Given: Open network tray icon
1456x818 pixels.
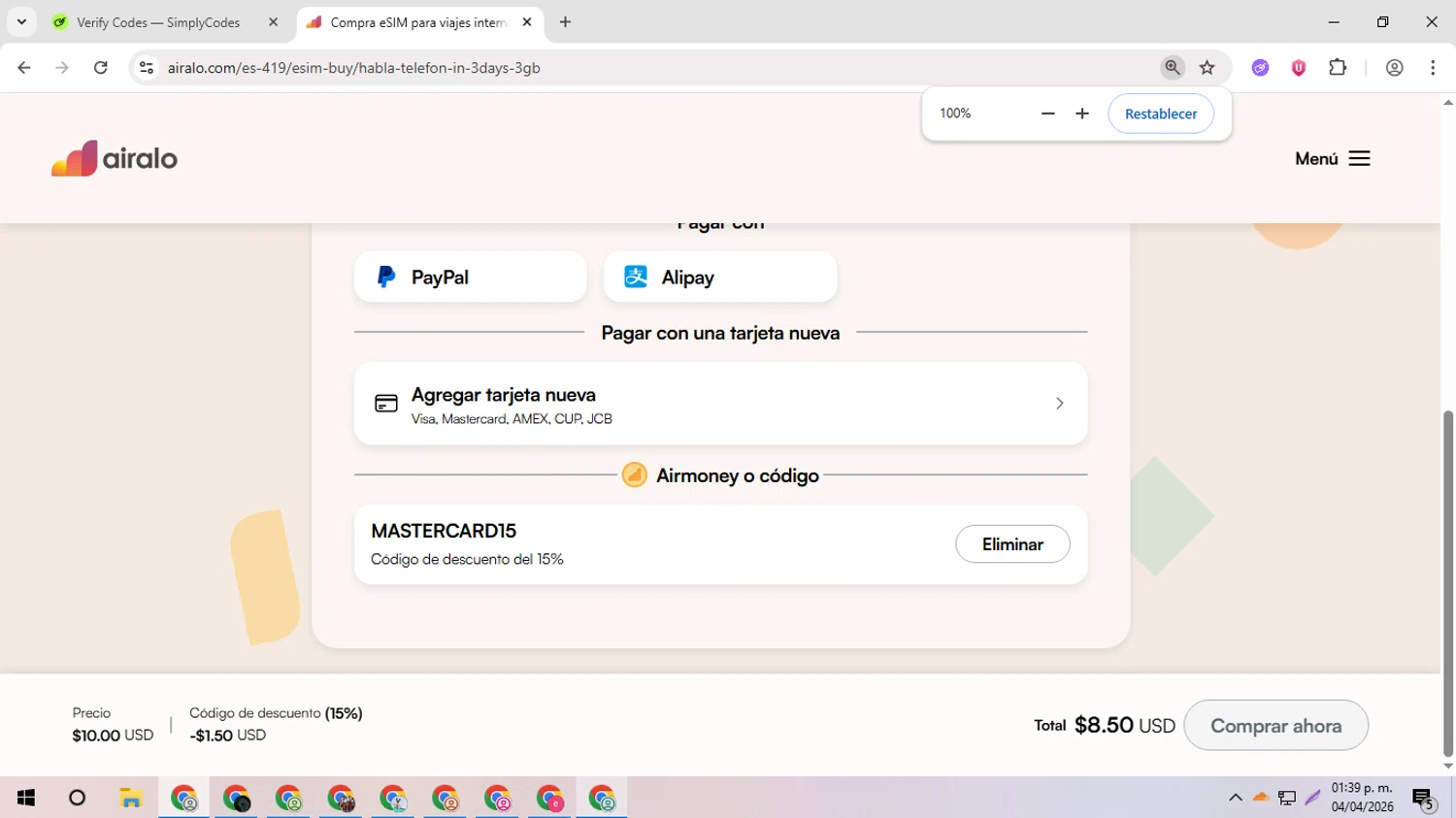Looking at the screenshot, I should pos(1287,798).
